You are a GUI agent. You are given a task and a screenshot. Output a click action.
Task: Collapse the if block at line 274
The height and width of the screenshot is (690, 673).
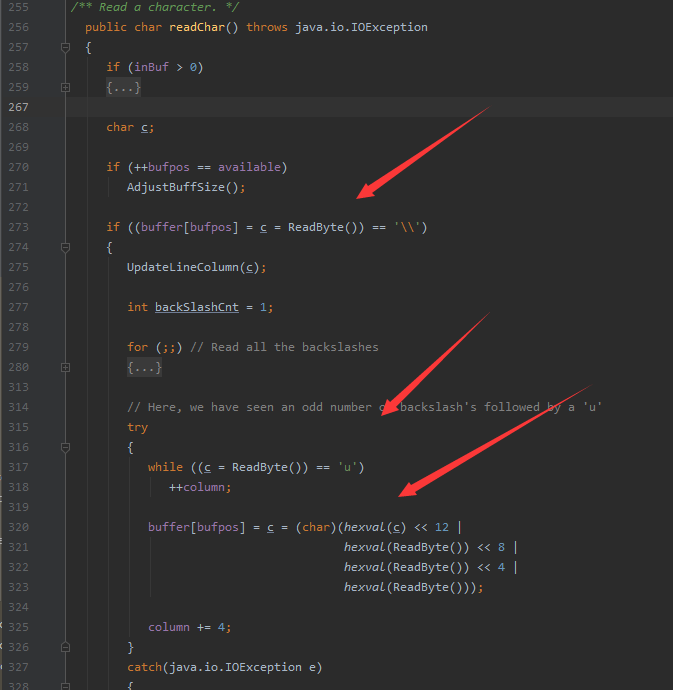click(65, 247)
